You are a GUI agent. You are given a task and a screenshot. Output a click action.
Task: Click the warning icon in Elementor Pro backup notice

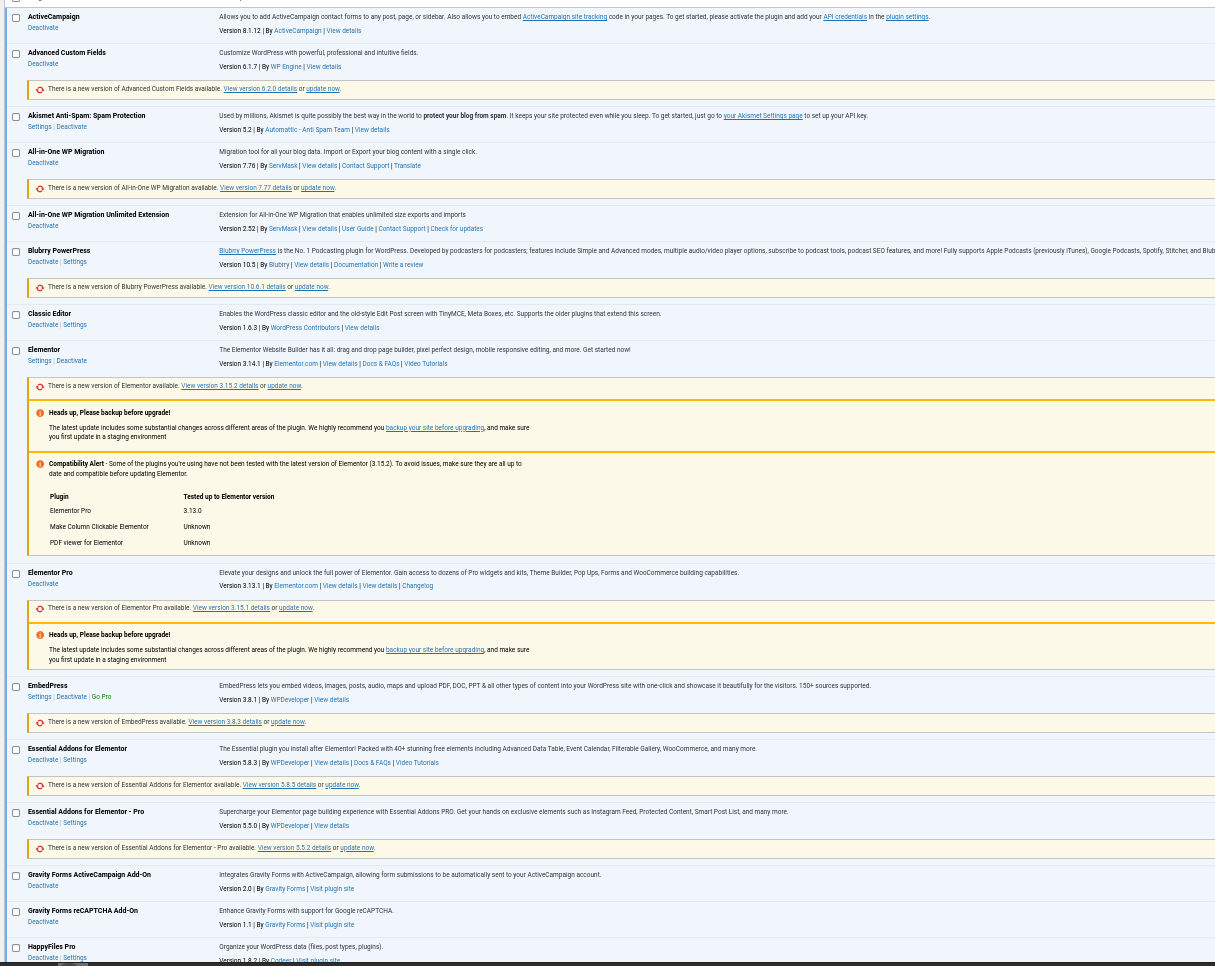click(x=40, y=635)
